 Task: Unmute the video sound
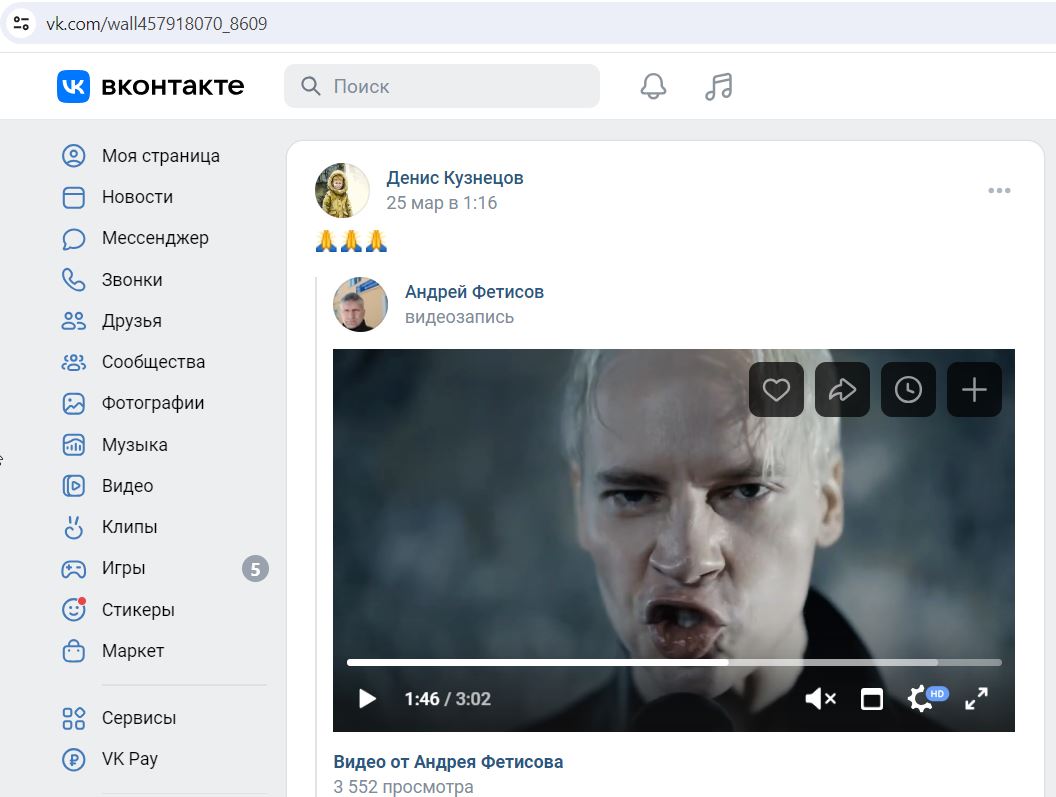point(820,699)
